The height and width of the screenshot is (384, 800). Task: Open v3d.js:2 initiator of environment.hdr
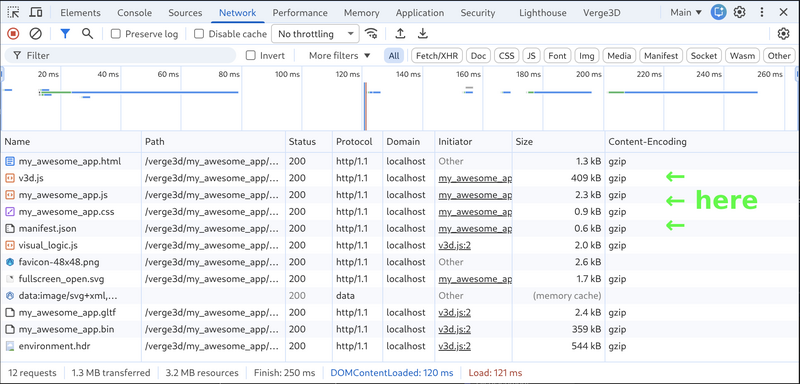tap(455, 346)
